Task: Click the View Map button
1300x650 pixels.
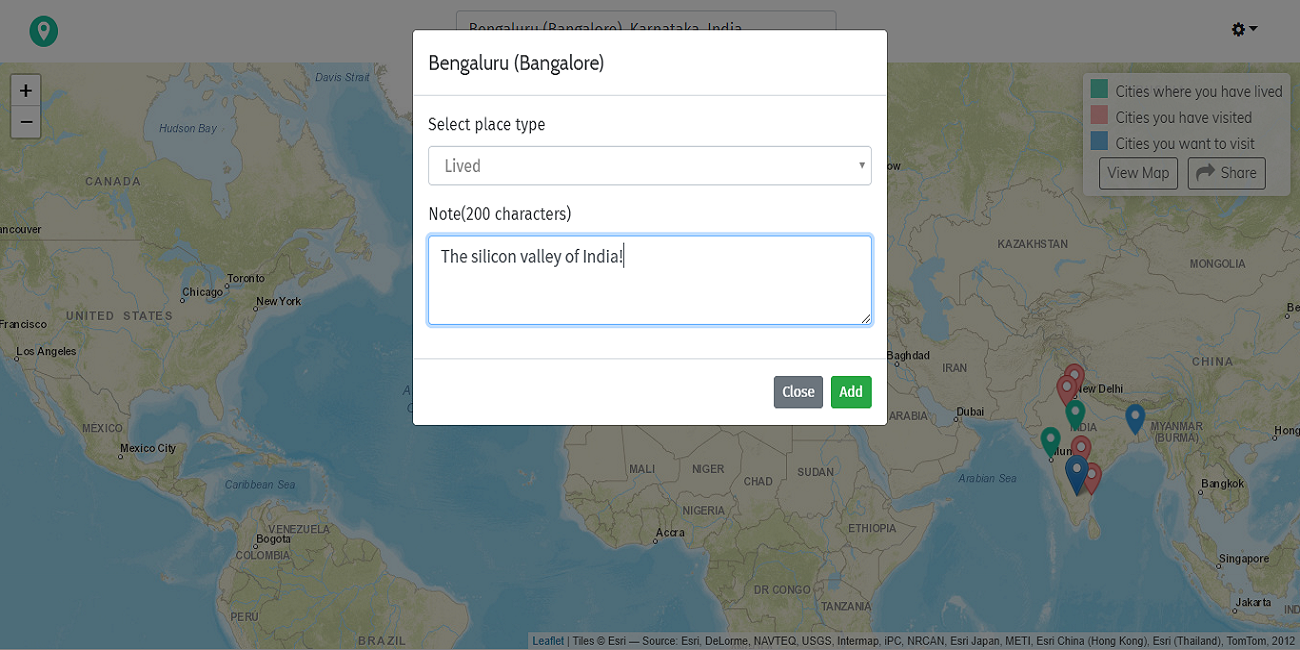Action: (1138, 172)
